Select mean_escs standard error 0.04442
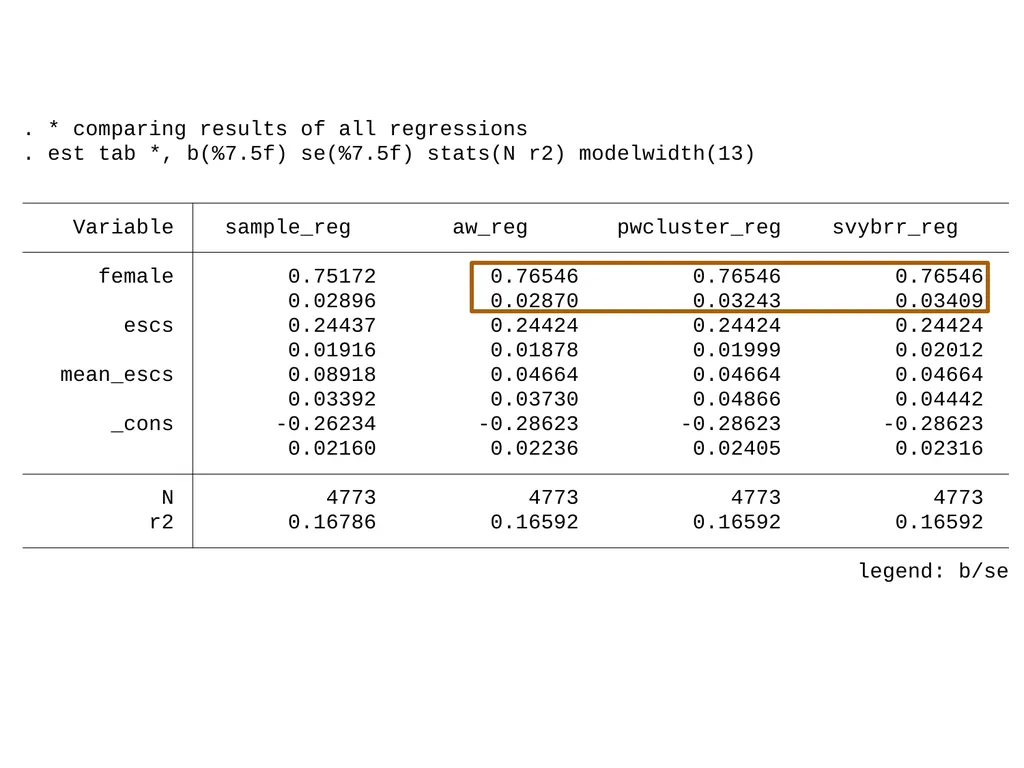The height and width of the screenshot is (768, 1024). (939, 399)
